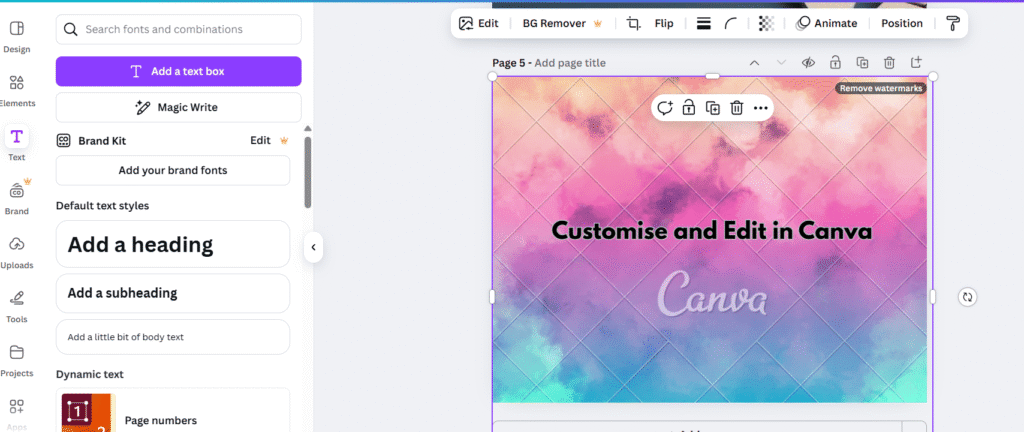Select the Crop icon in toolbar
The image size is (1024, 432).
[633, 23]
